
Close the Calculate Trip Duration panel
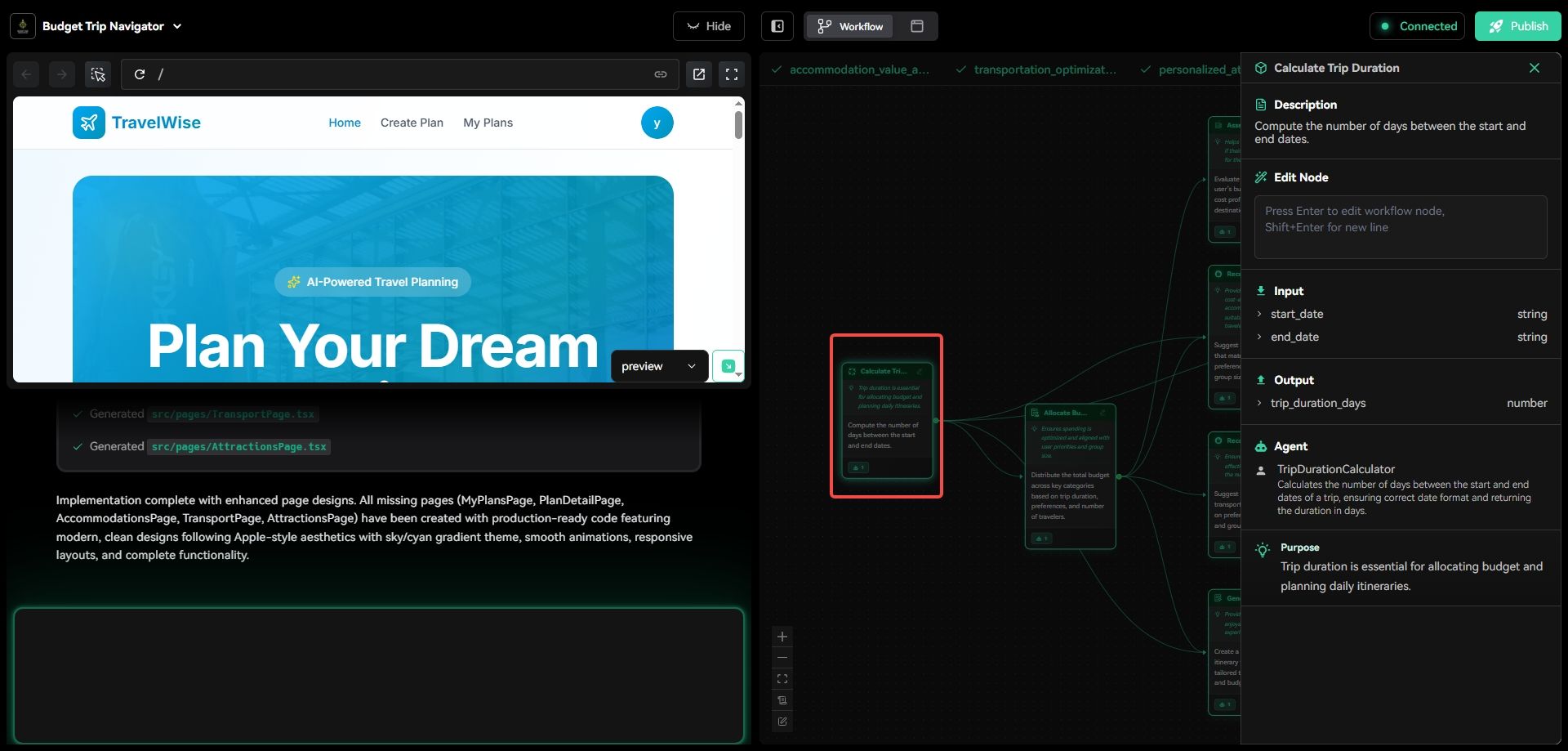point(1534,68)
